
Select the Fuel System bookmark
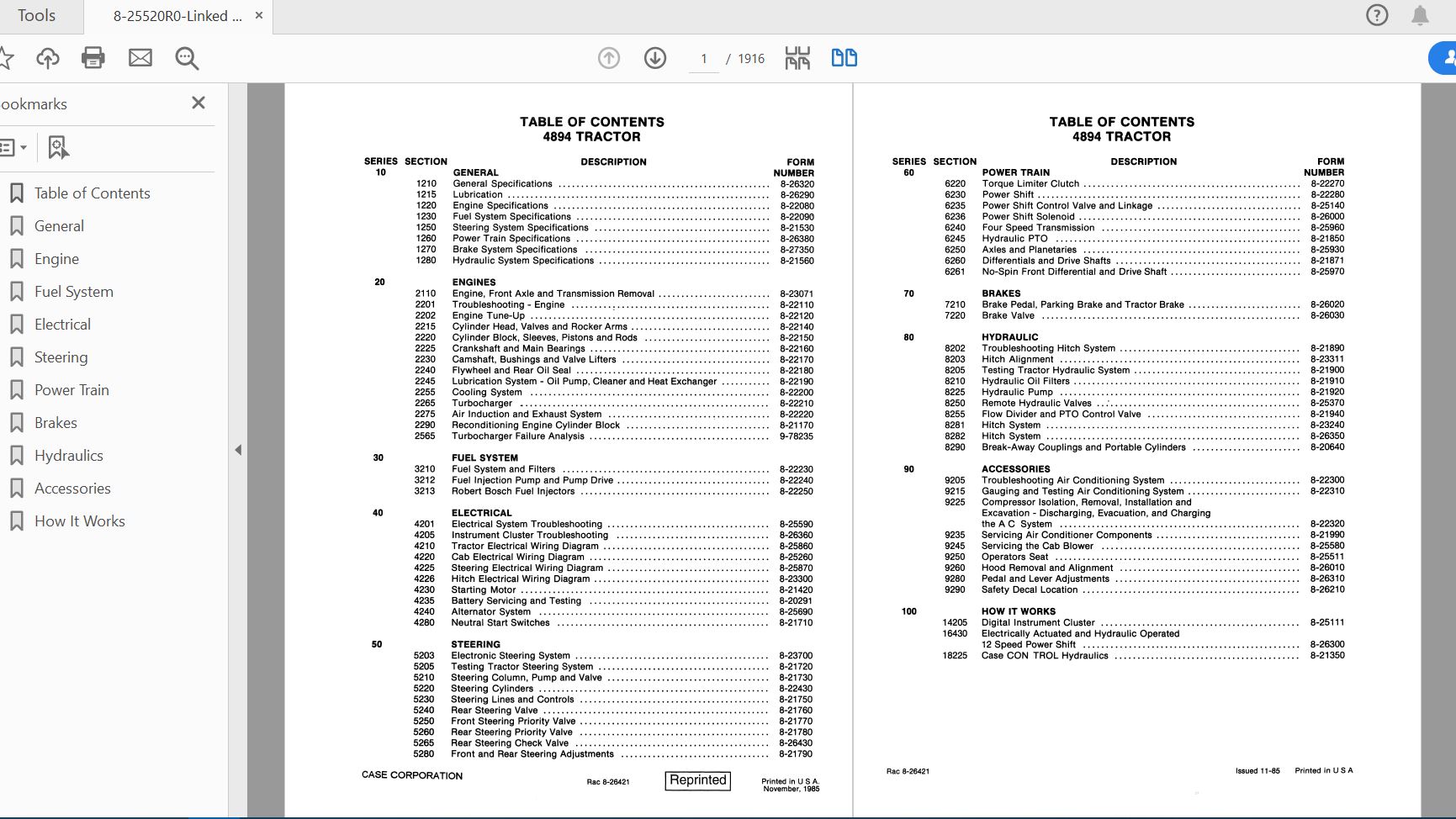[x=74, y=292]
